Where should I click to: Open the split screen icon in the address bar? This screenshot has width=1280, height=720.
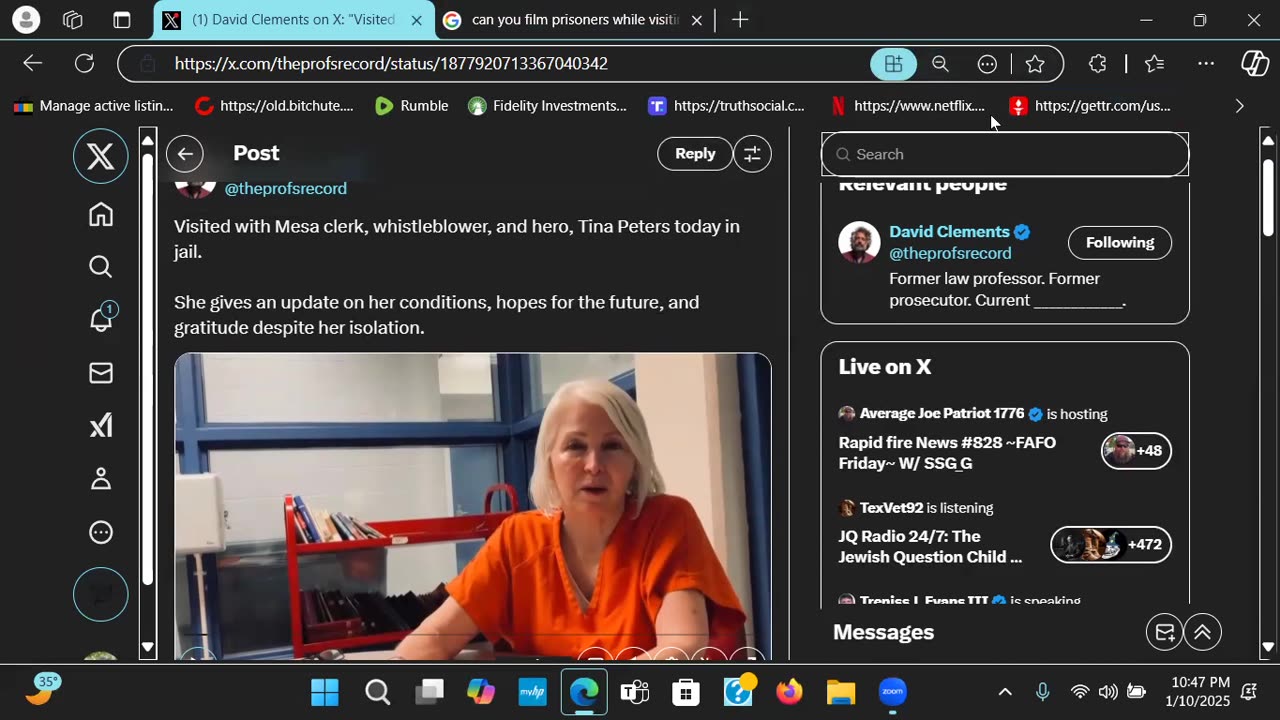tap(893, 64)
